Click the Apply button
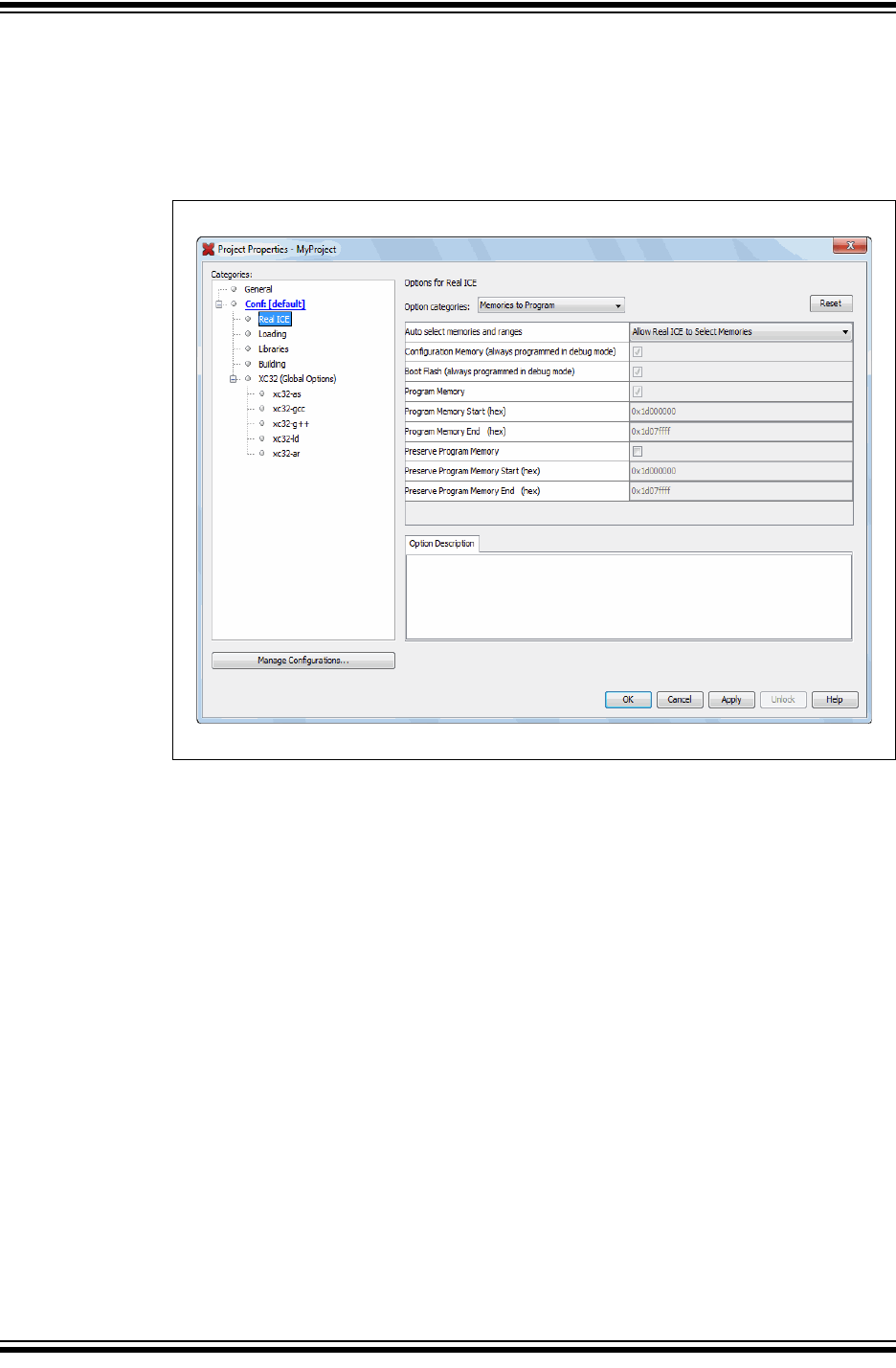 coord(731,700)
